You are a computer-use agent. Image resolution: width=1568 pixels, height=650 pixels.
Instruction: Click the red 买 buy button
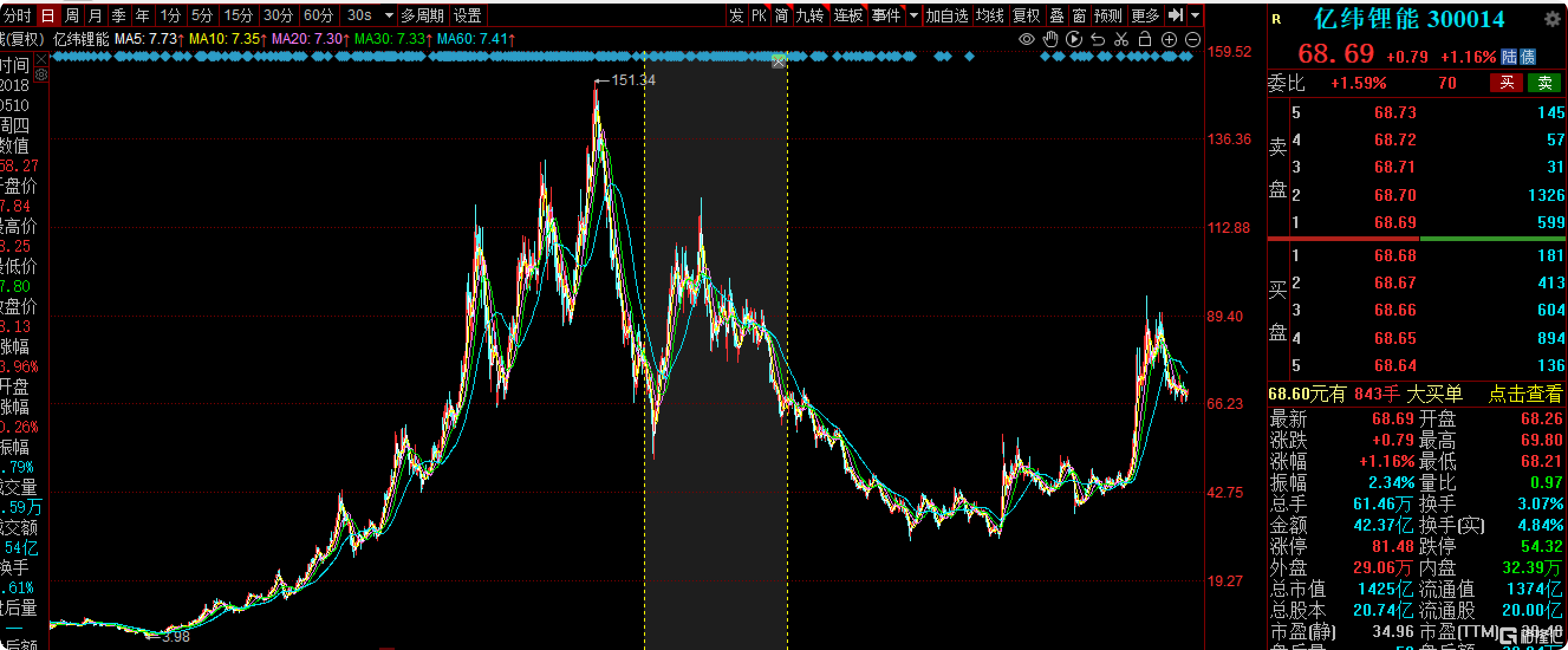pos(1506,83)
